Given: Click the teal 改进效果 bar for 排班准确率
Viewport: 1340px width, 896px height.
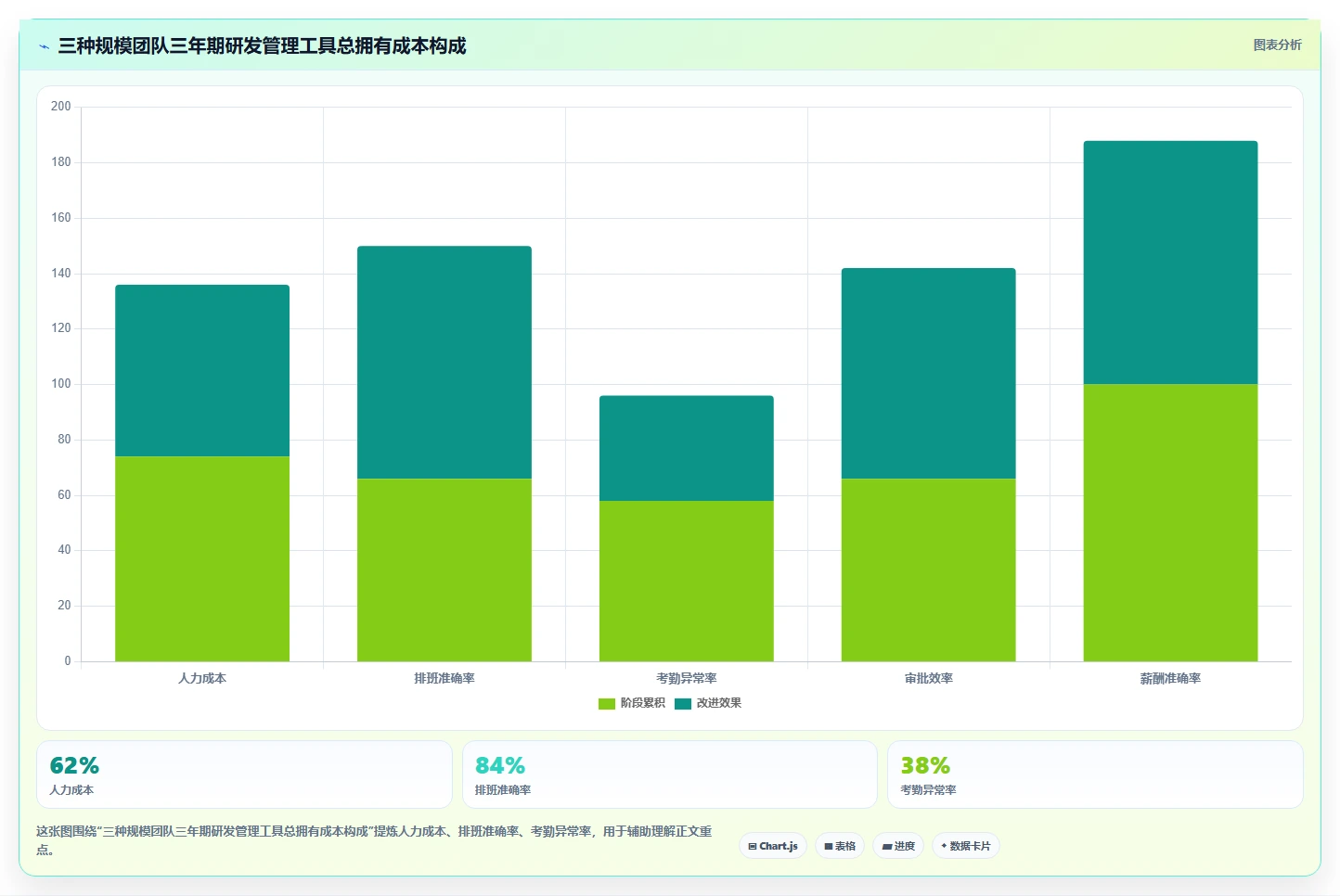Looking at the screenshot, I should point(445,362).
